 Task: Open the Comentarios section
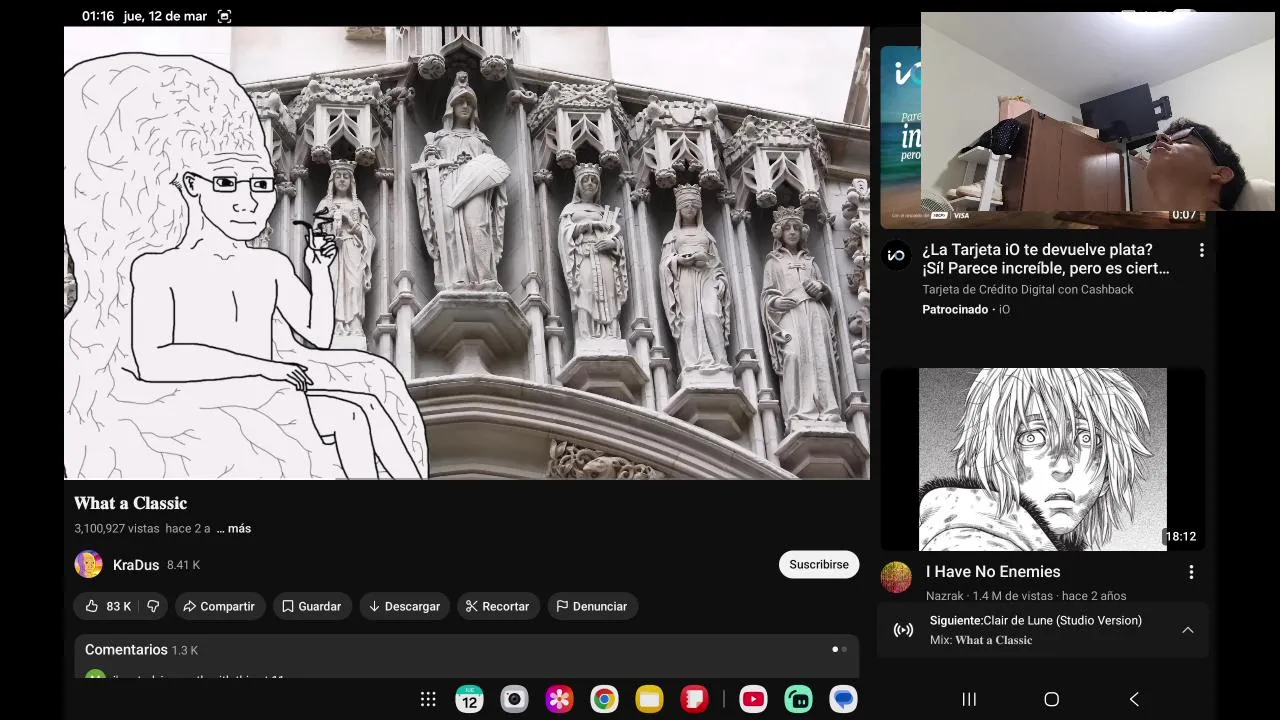[x=466, y=656]
